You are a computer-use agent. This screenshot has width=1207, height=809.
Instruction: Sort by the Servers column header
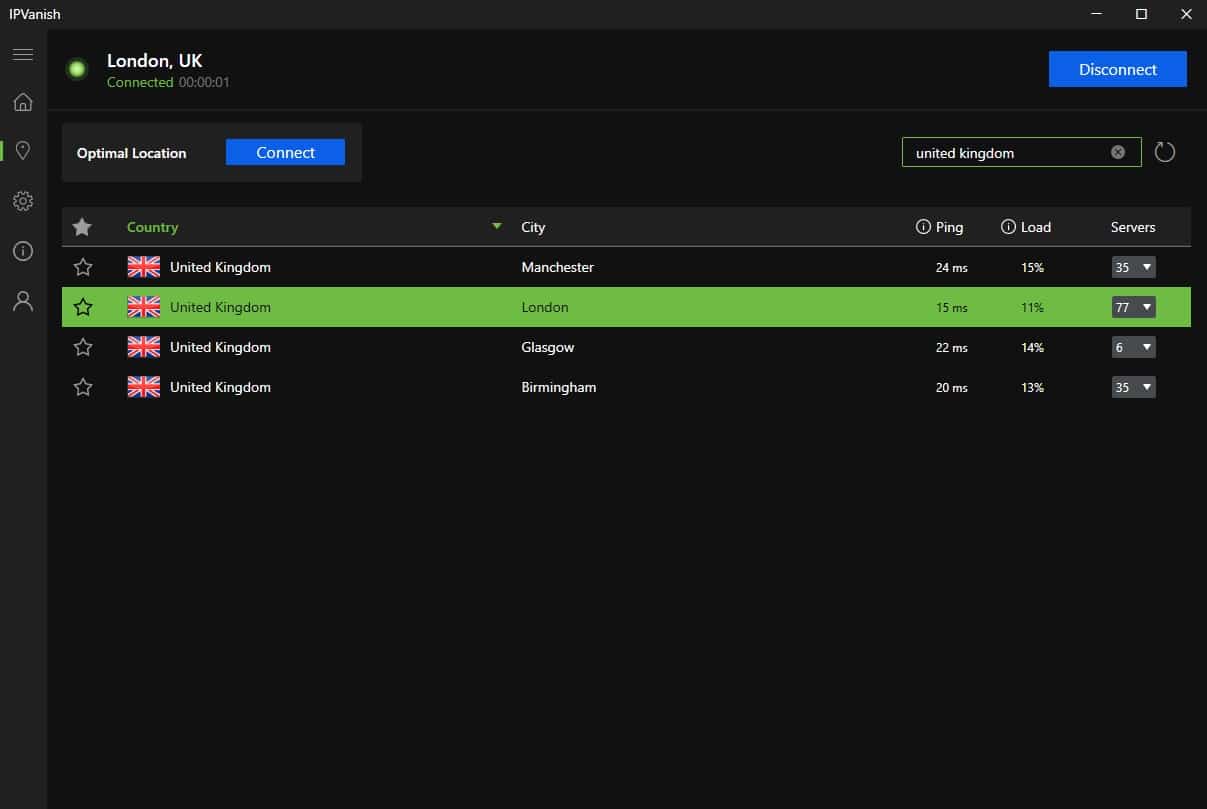pos(1133,227)
